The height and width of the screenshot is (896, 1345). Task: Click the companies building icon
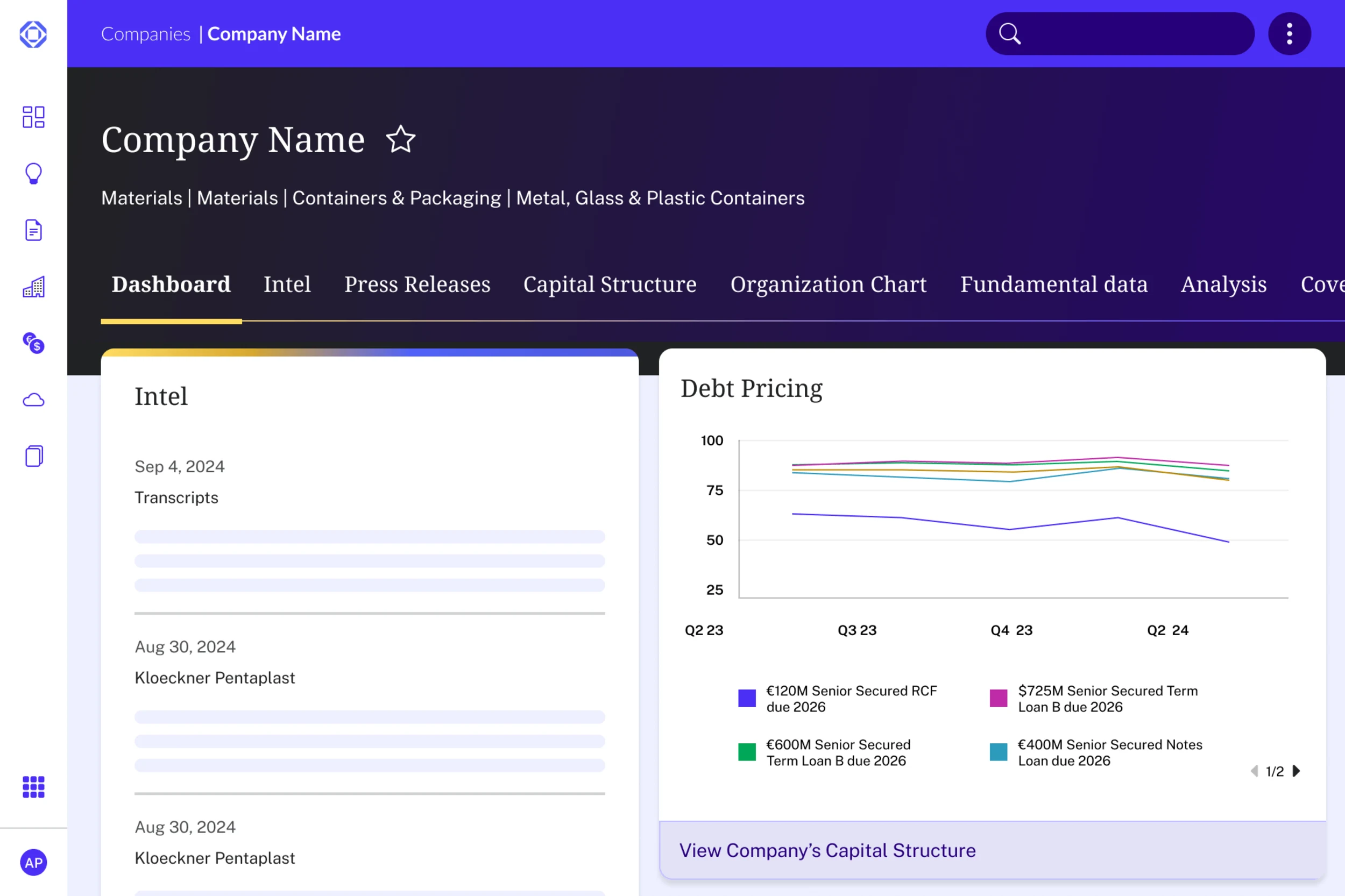click(33, 286)
